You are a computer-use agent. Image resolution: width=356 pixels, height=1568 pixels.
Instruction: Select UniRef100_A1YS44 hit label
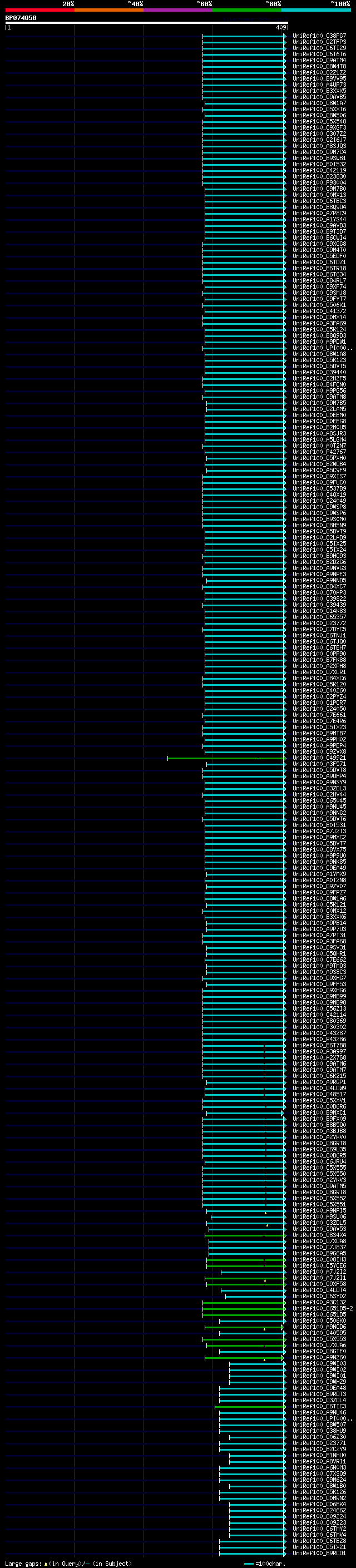coord(319,219)
